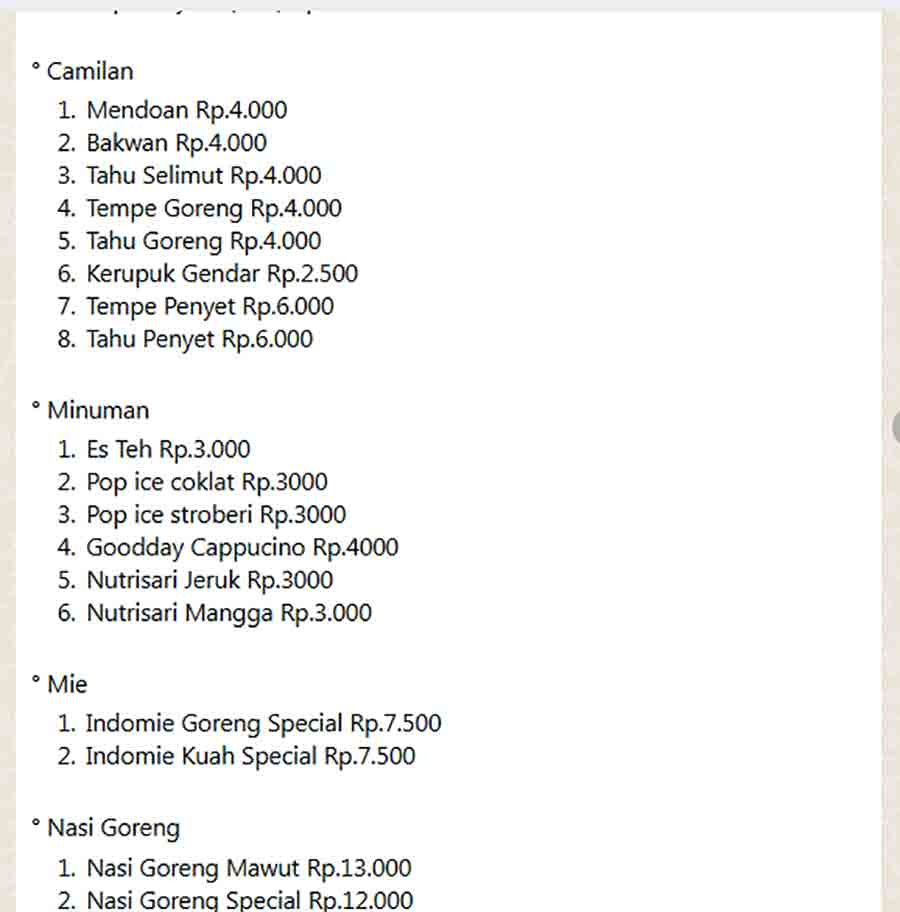Click the Goodday Cappucino Rp.4000 line
900x912 pixels.
(x=242, y=547)
